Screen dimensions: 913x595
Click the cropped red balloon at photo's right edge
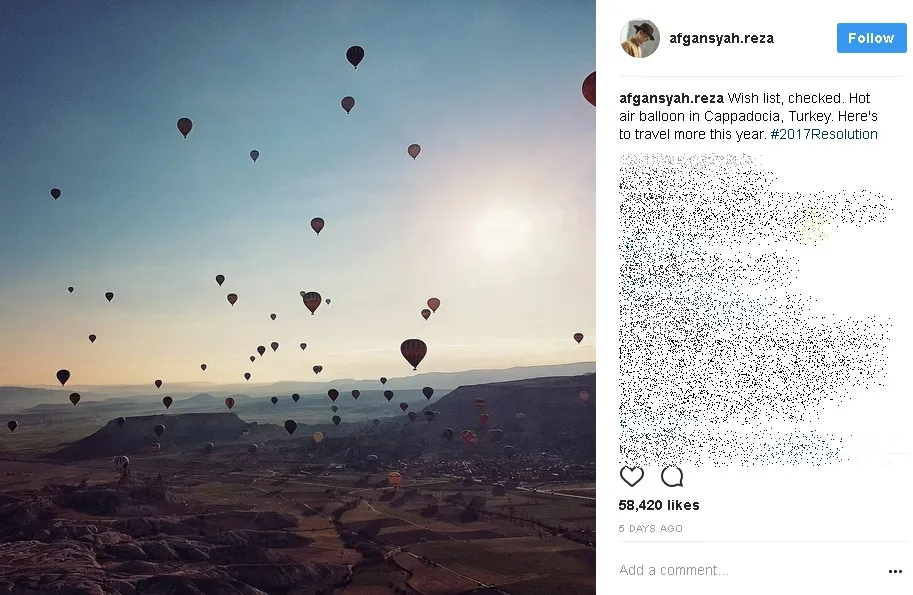click(589, 89)
